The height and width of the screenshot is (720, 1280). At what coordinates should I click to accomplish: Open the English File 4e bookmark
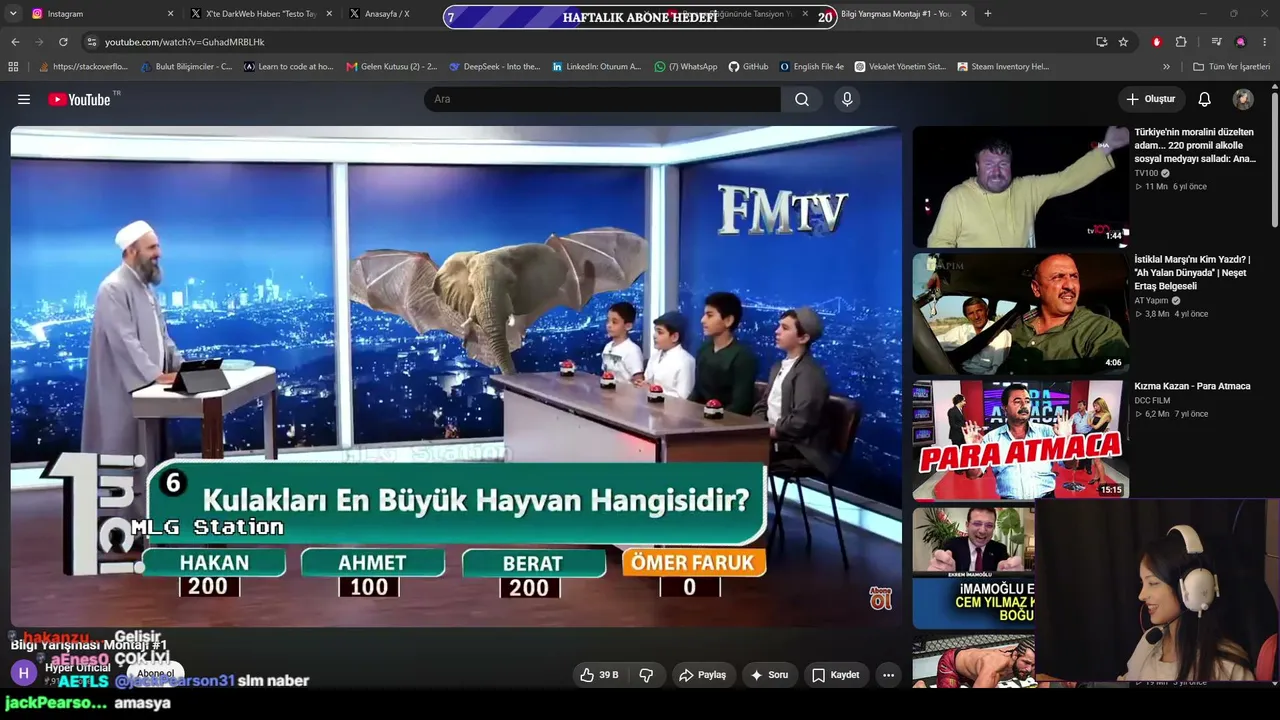(x=812, y=67)
